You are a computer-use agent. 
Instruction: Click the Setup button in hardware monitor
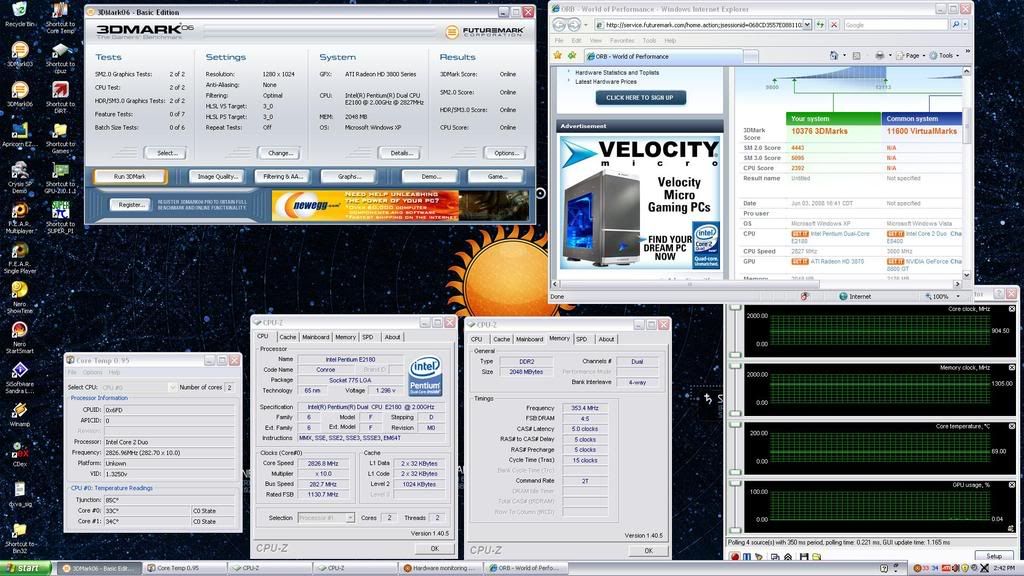[x=994, y=556]
